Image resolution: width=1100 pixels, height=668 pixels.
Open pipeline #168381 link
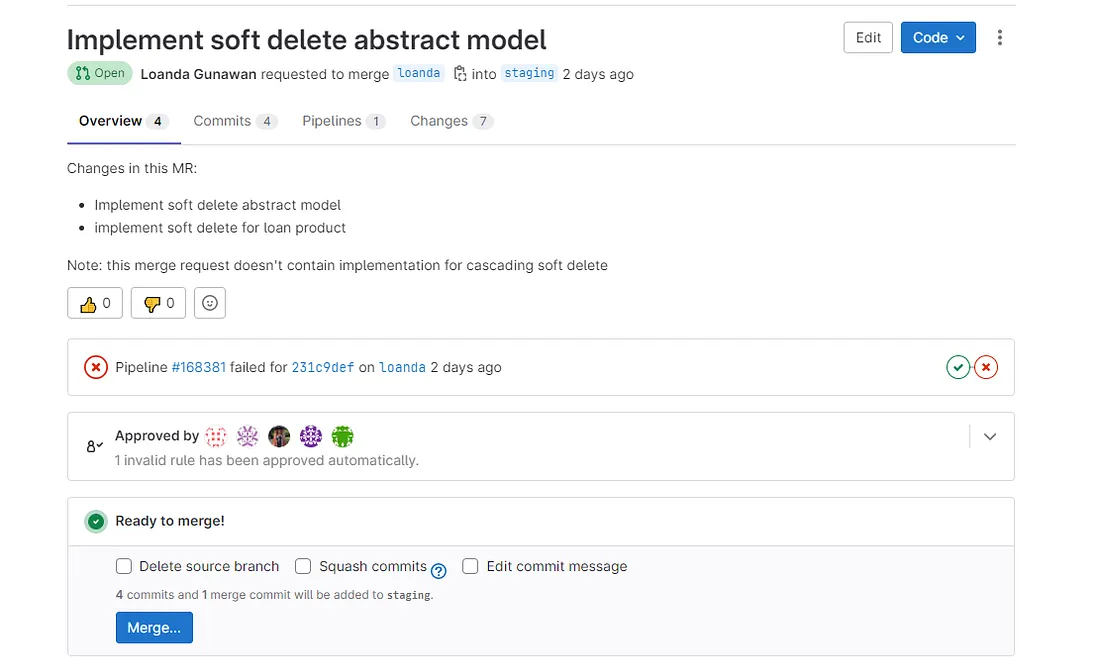click(198, 367)
